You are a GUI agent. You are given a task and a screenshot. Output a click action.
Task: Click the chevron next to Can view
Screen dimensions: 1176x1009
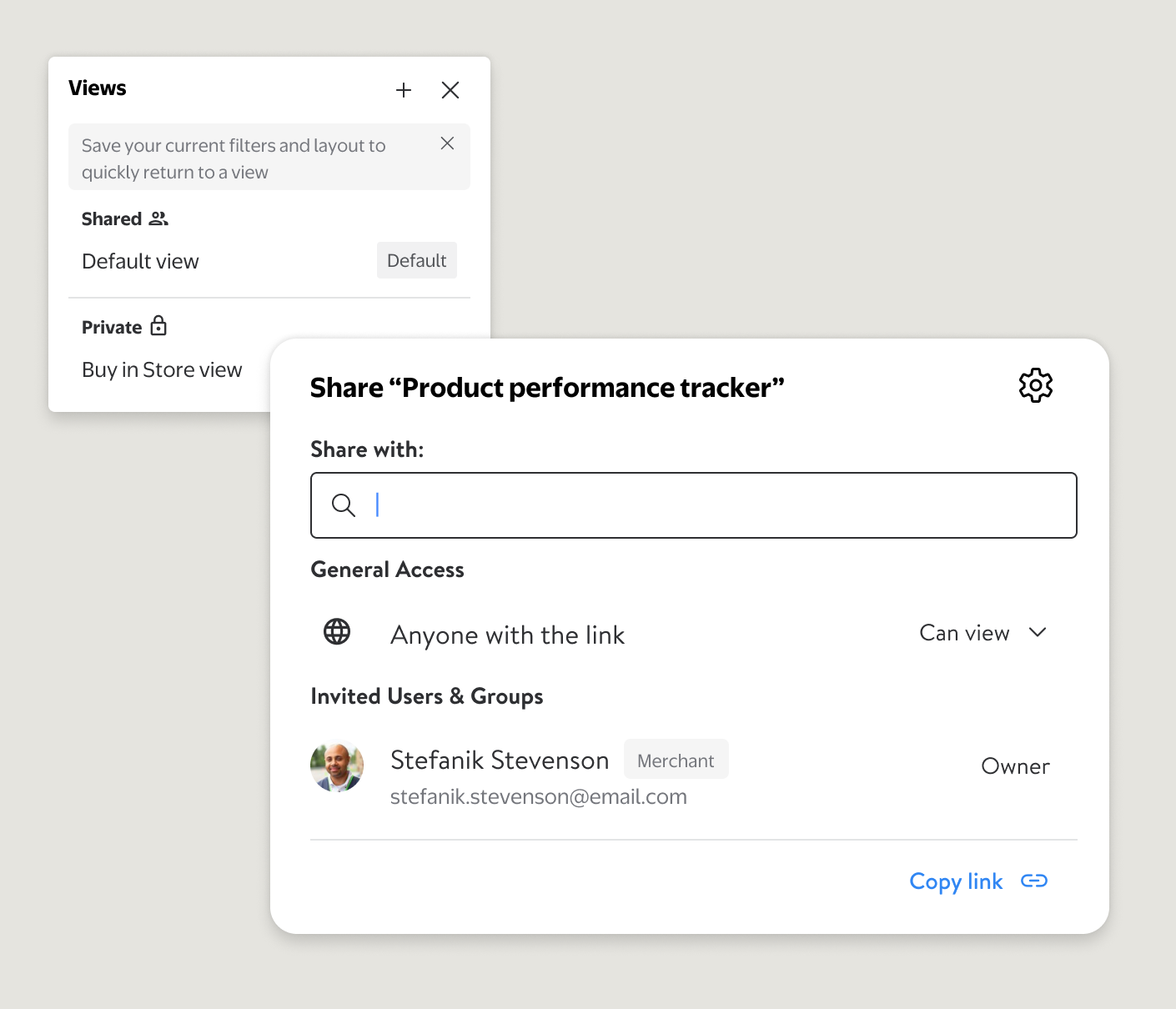1038,632
